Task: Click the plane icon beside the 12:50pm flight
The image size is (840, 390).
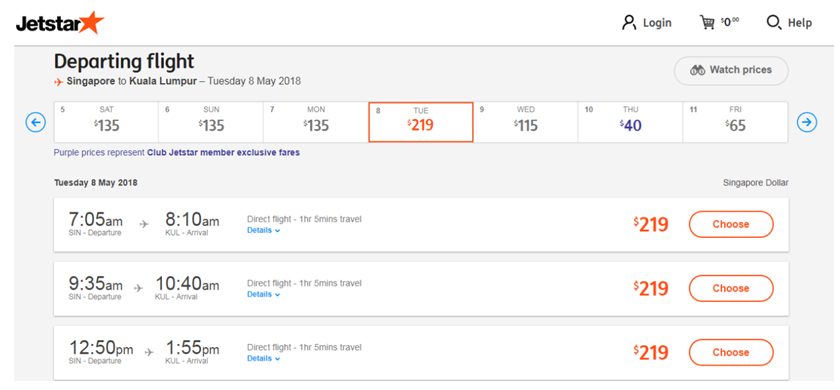Action: point(149,352)
